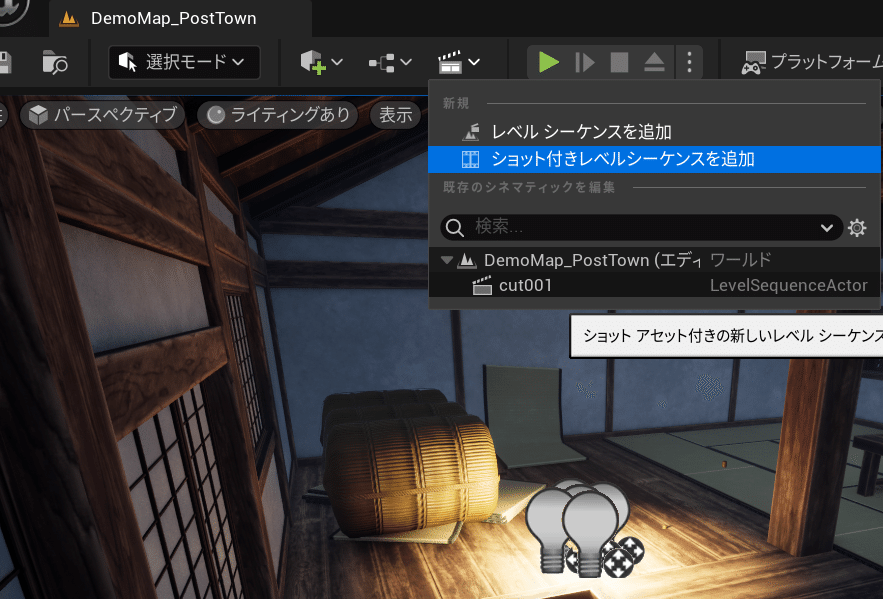The height and width of the screenshot is (599, 883).
Task: Open the 選択モード dropdown
Action: pos(184,62)
